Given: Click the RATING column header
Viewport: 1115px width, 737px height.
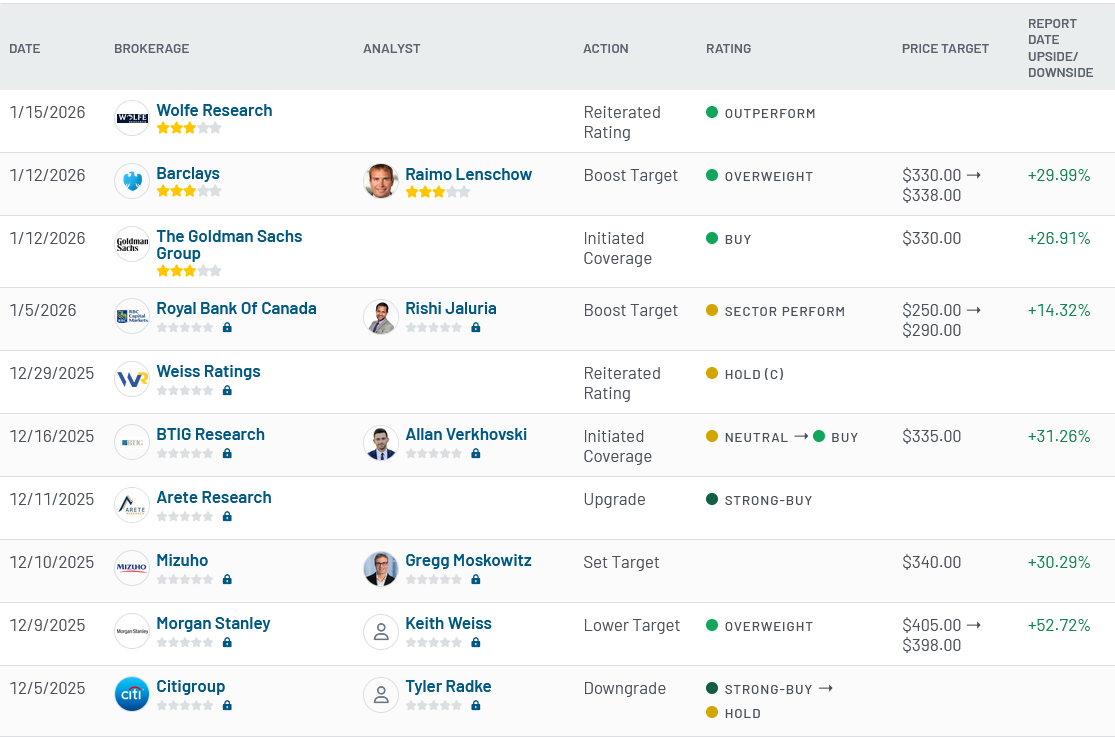Looking at the screenshot, I should pos(728,48).
